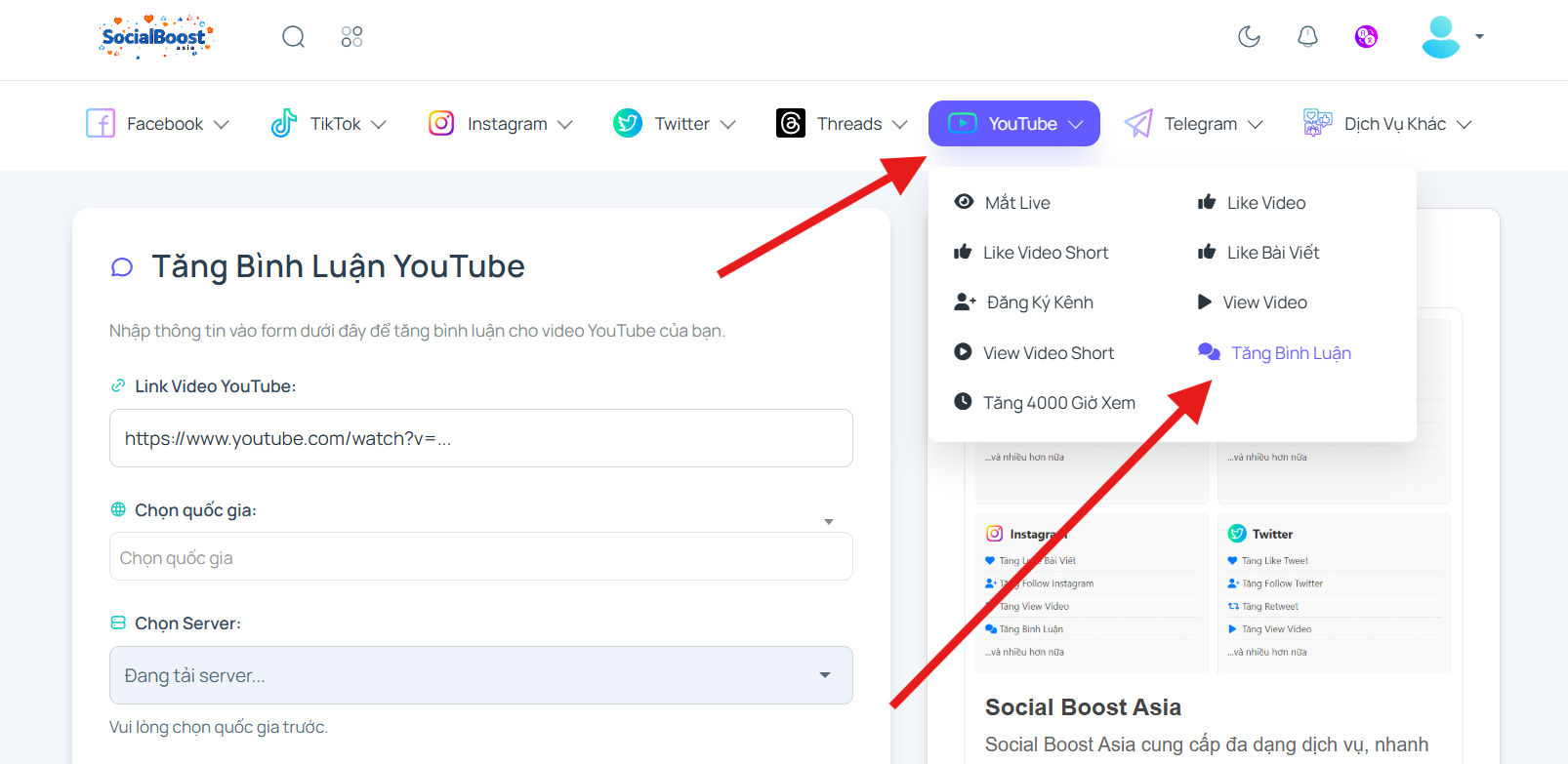Viewport: 1568px width, 764px height.
Task: Select Mắt Live from YouTube menu
Action: (x=1017, y=202)
